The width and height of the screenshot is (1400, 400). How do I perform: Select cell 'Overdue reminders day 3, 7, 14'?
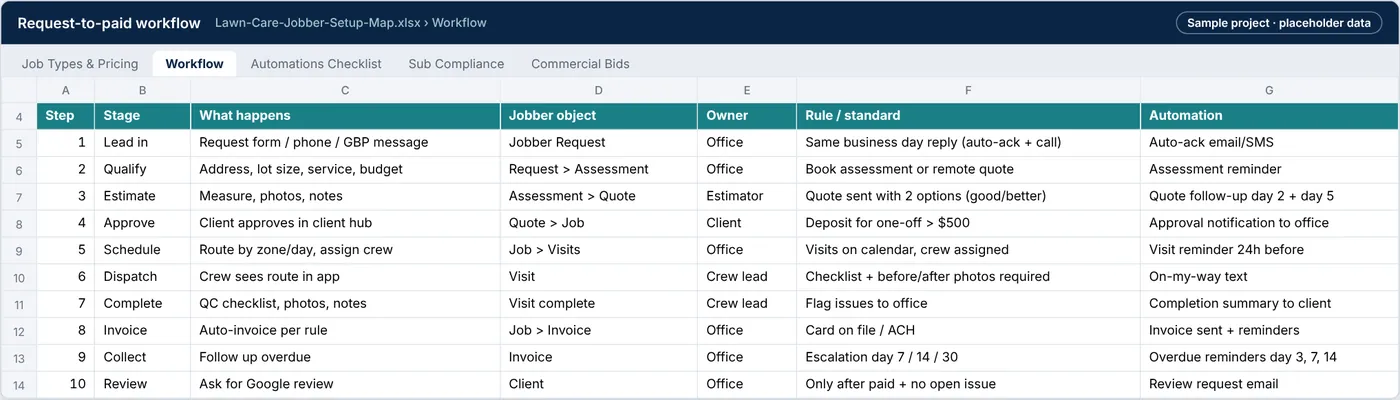click(1269, 357)
